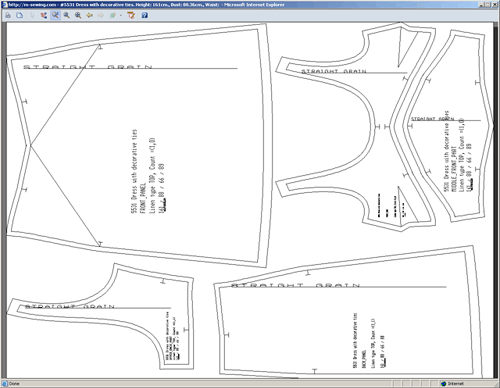
Task: Click the Internet zone indicator in status bar
Action: coord(452,384)
